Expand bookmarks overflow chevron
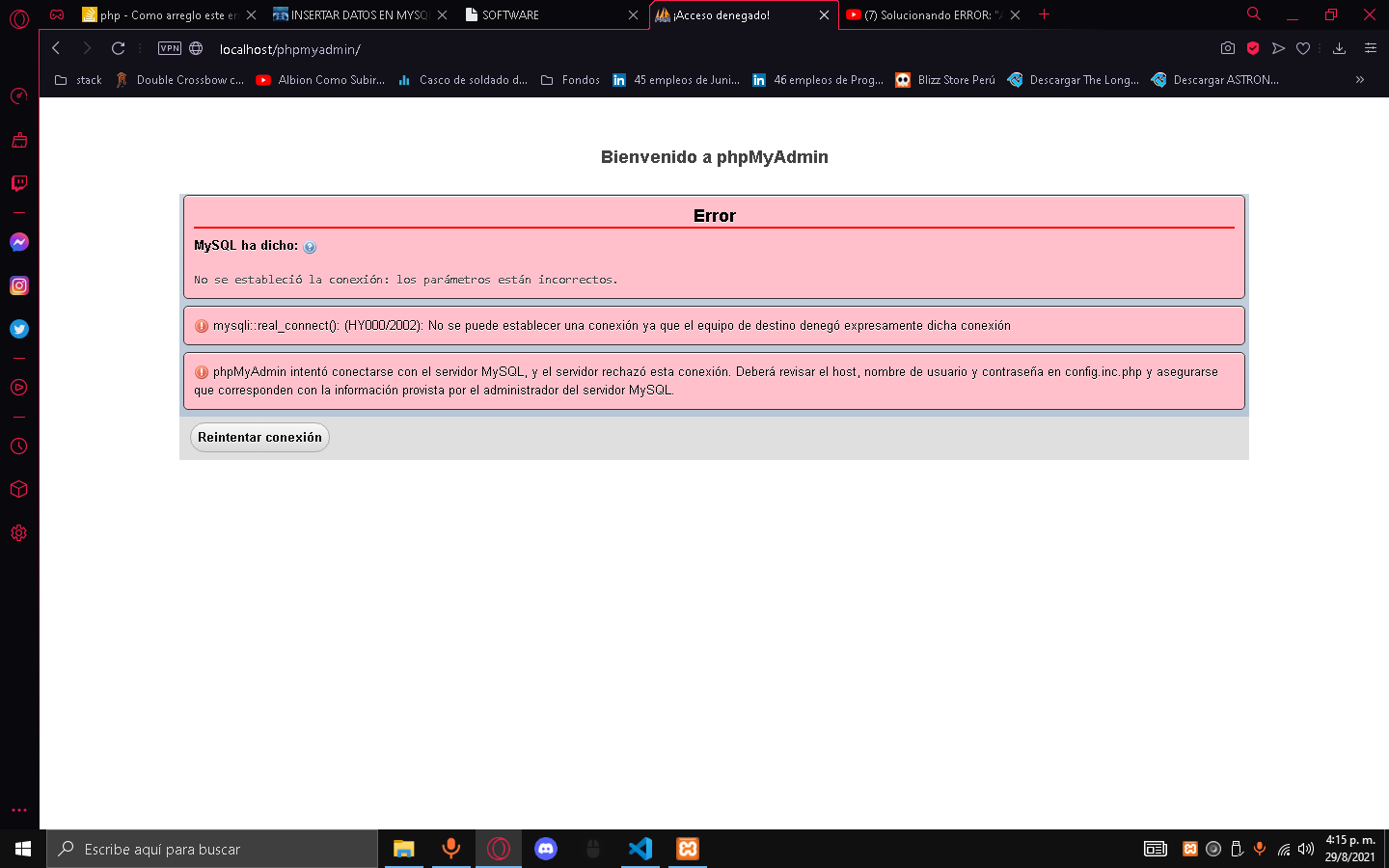 (1360, 80)
